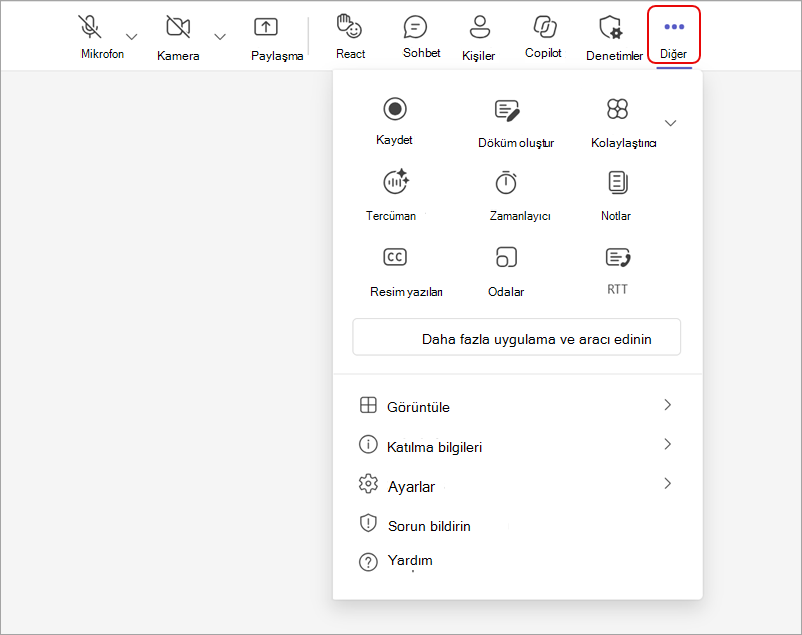Viewport: 802px width, 635px height.
Task: Expand the Ayarlar submenu arrow
Action: tap(667, 484)
